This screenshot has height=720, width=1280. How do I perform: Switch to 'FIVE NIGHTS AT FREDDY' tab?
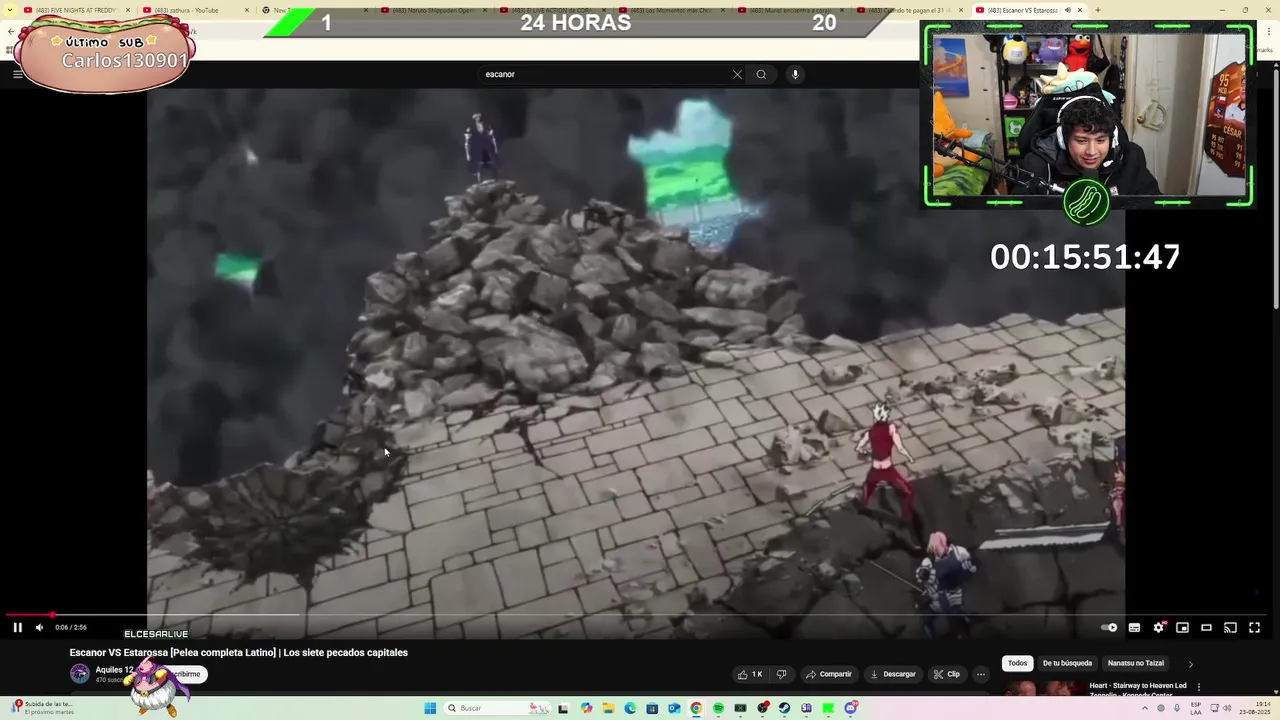(x=76, y=10)
